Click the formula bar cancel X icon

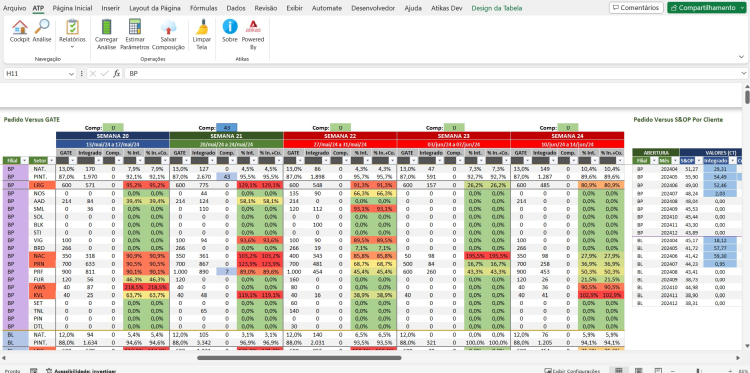93,74
